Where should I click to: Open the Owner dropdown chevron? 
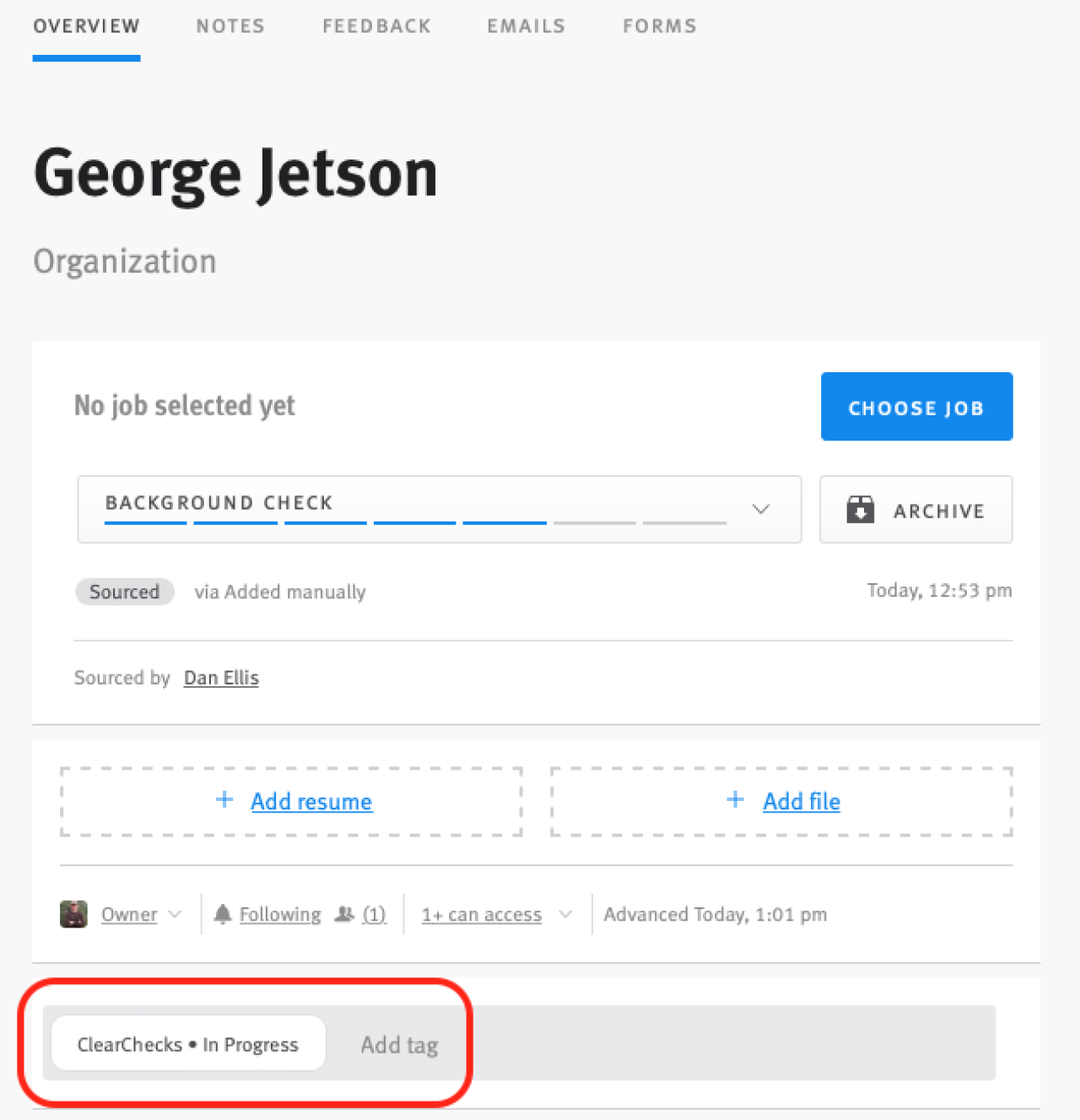[175, 914]
